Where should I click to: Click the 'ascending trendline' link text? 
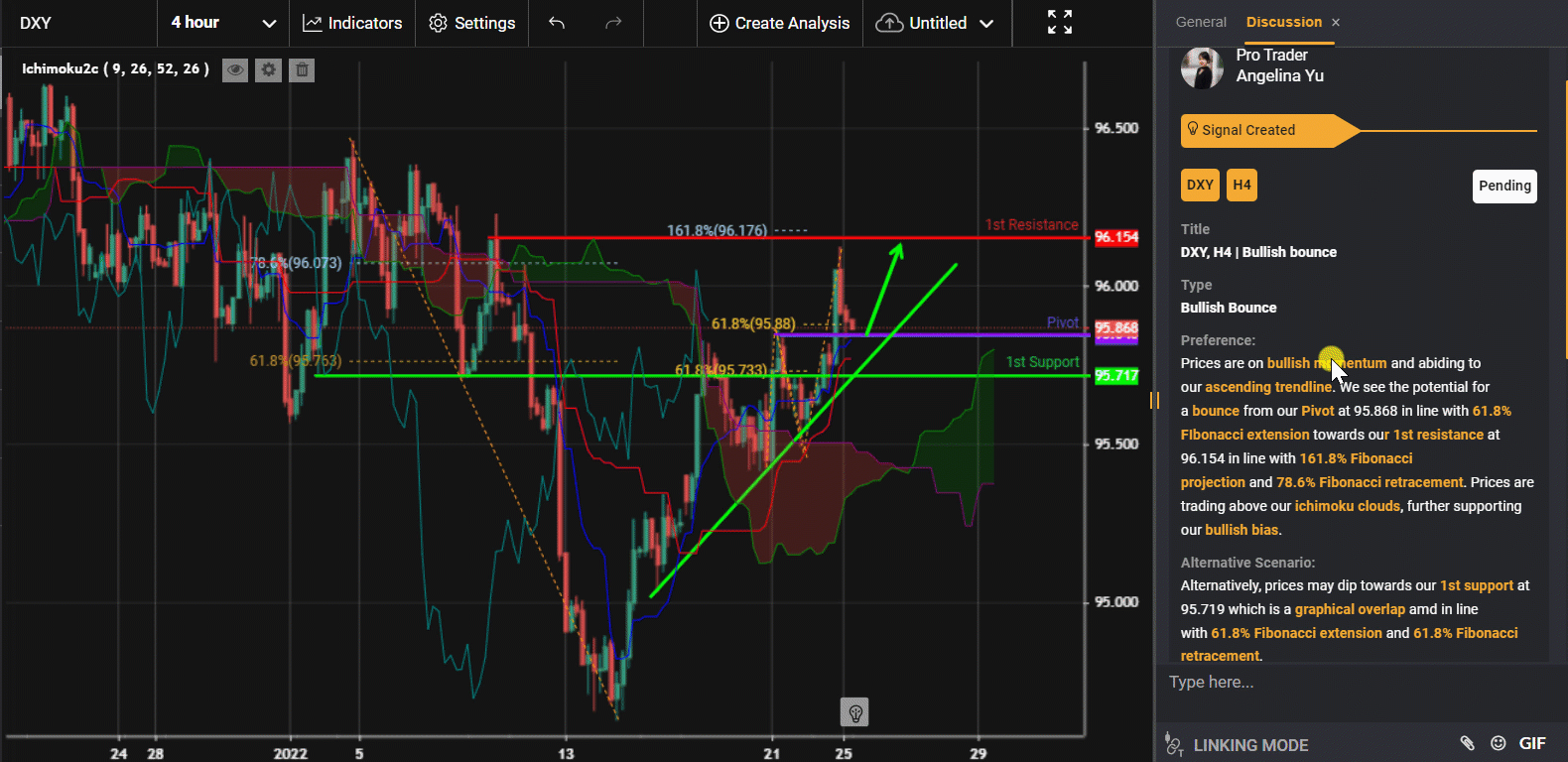pyautogui.click(x=1267, y=387)
